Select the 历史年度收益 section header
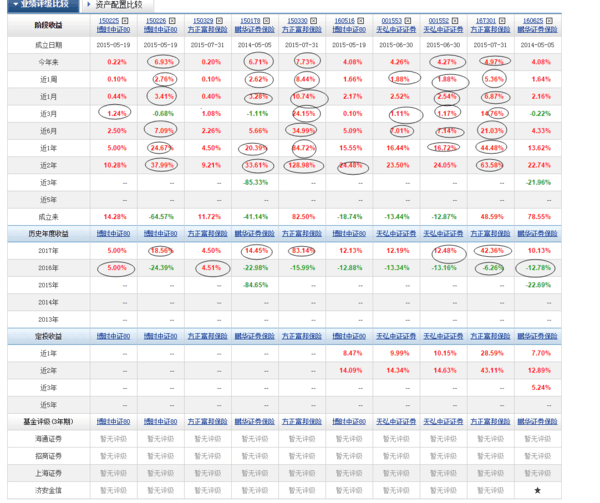 pos(49,234)
